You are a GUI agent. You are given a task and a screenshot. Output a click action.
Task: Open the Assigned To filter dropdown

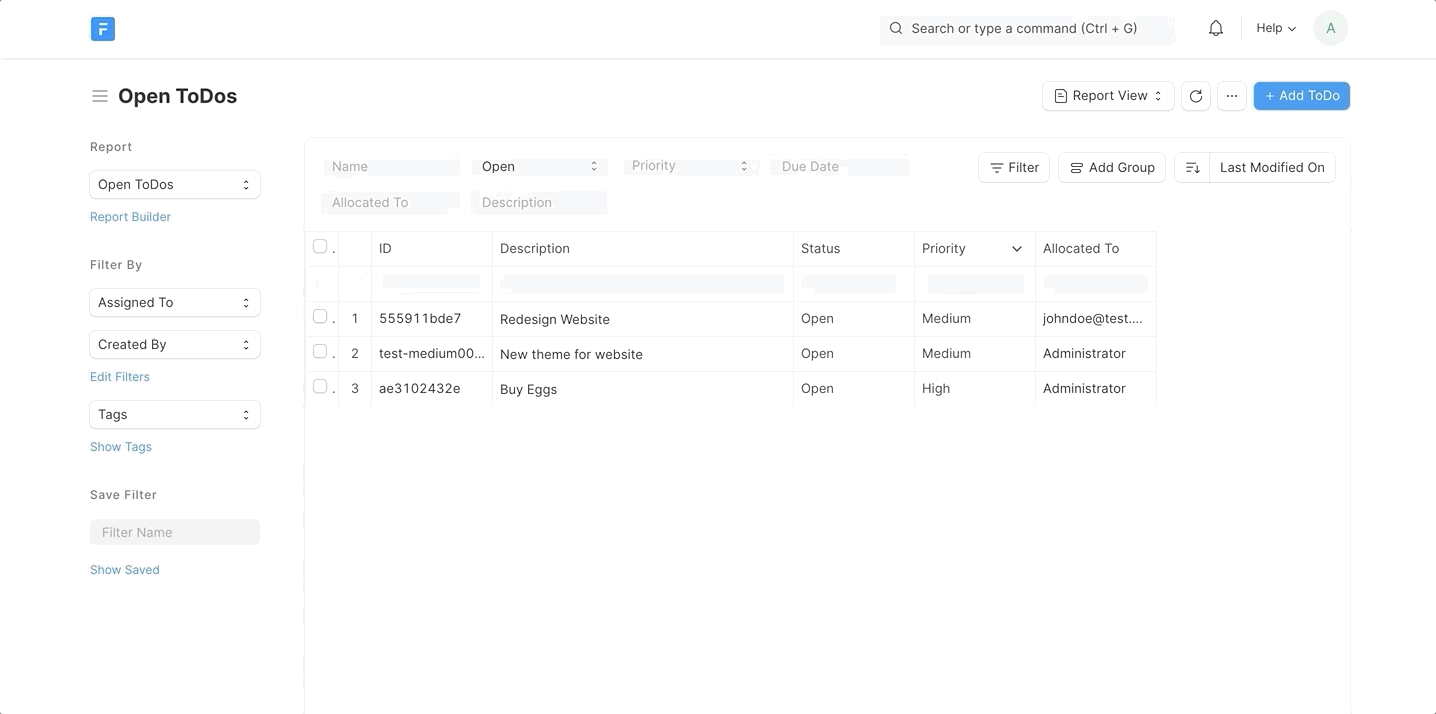click(174, 302)
